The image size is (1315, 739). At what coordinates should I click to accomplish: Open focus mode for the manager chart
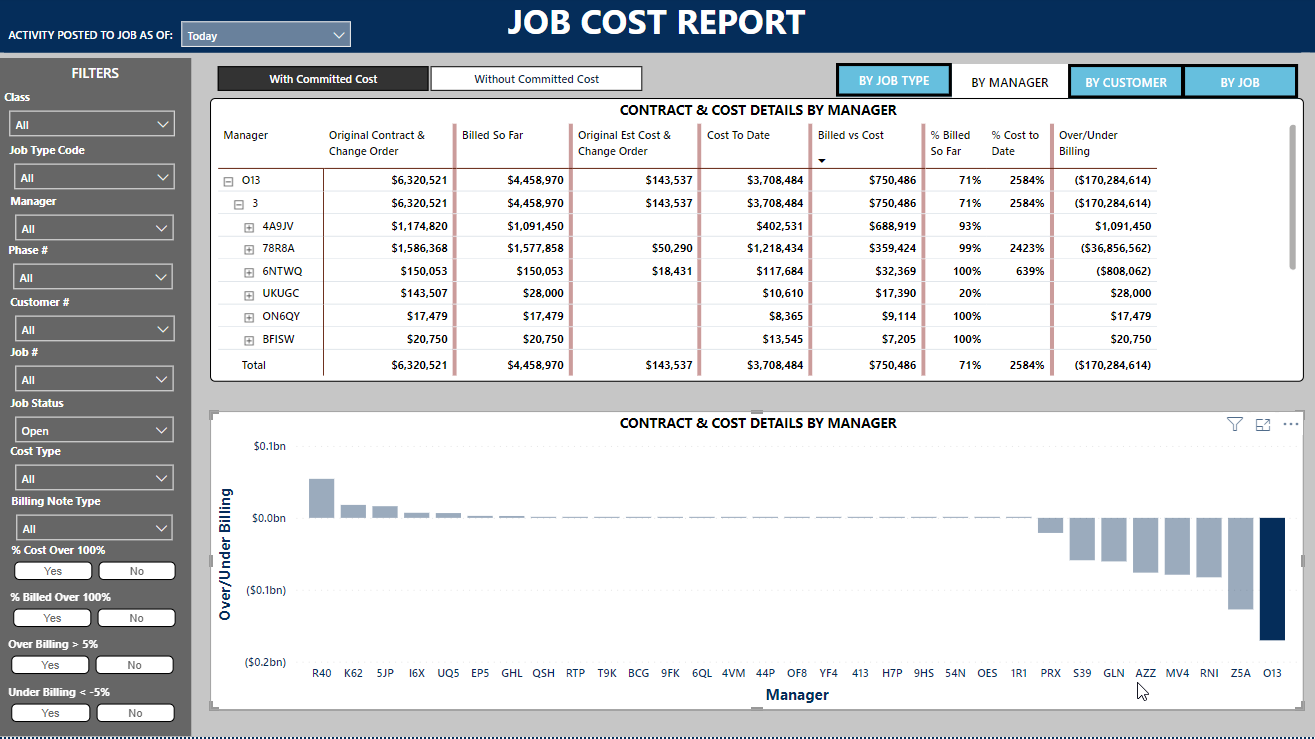1262,424
